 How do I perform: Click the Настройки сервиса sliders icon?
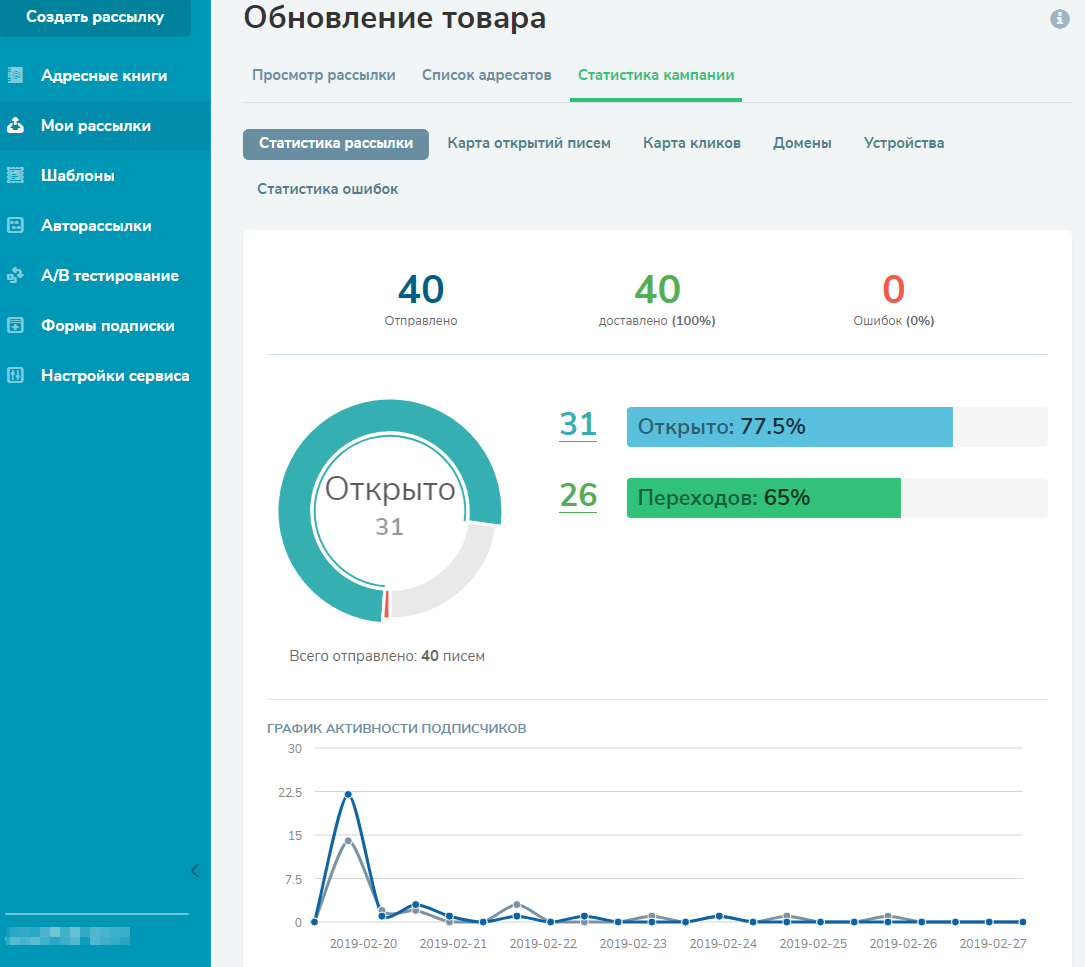15,375
